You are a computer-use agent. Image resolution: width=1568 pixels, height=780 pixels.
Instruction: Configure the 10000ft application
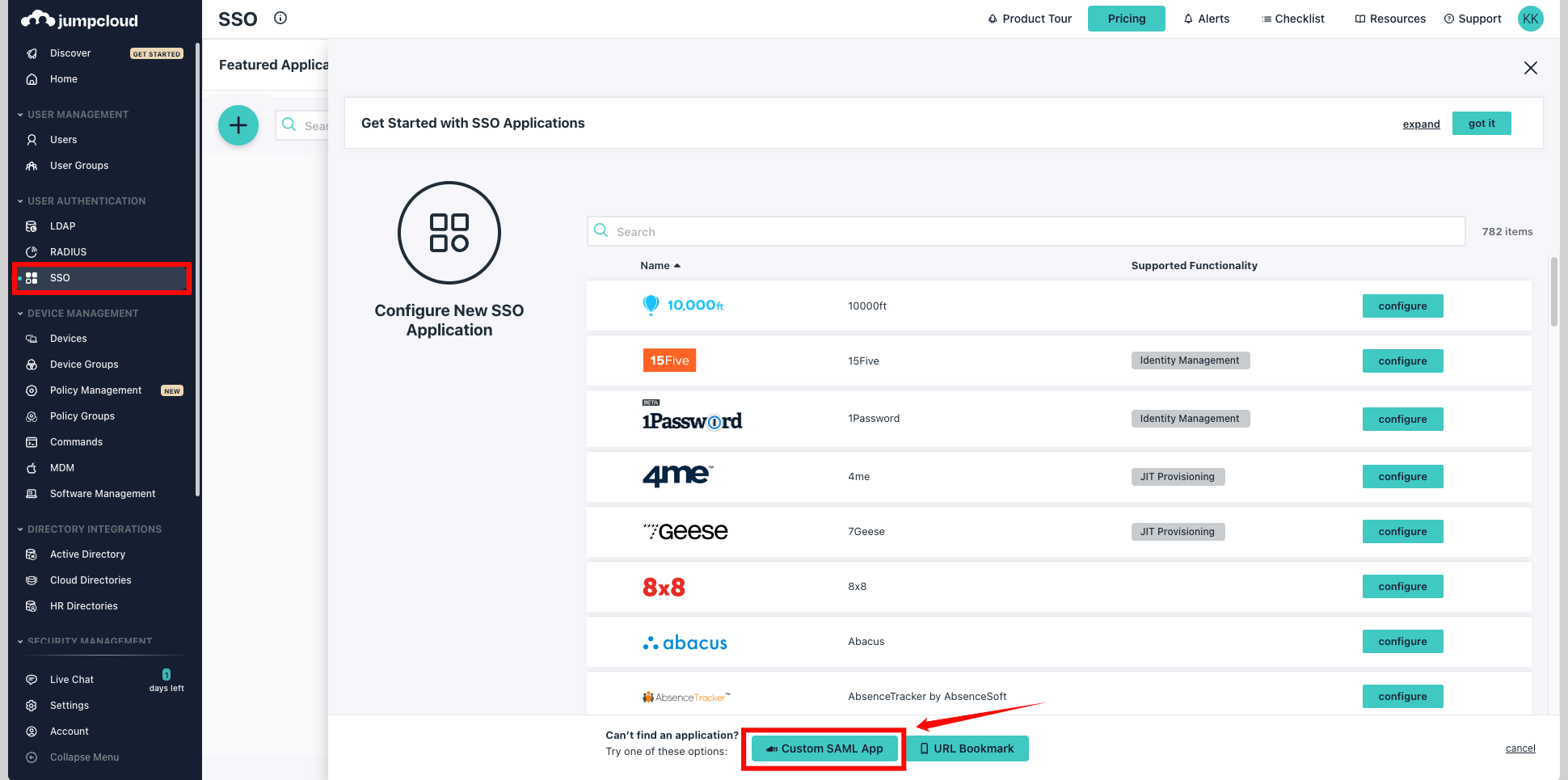1402,306
